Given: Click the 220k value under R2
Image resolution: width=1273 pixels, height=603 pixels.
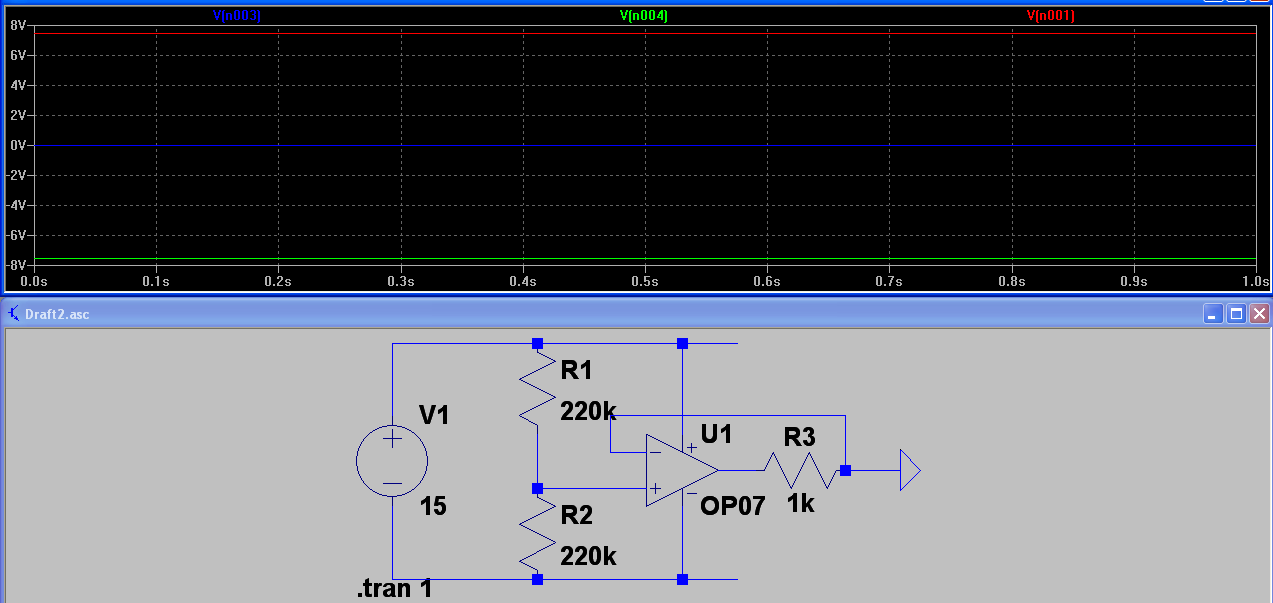Looking at the screenshot, I should click(589, 556).
